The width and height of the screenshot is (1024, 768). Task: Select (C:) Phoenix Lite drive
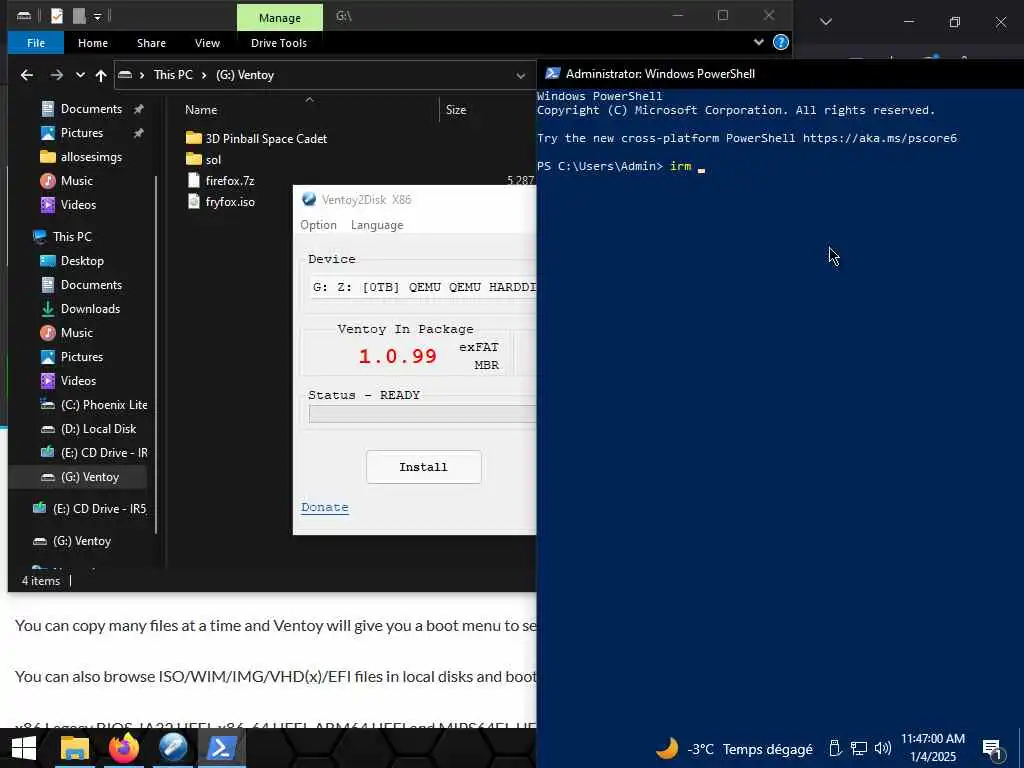103,405
